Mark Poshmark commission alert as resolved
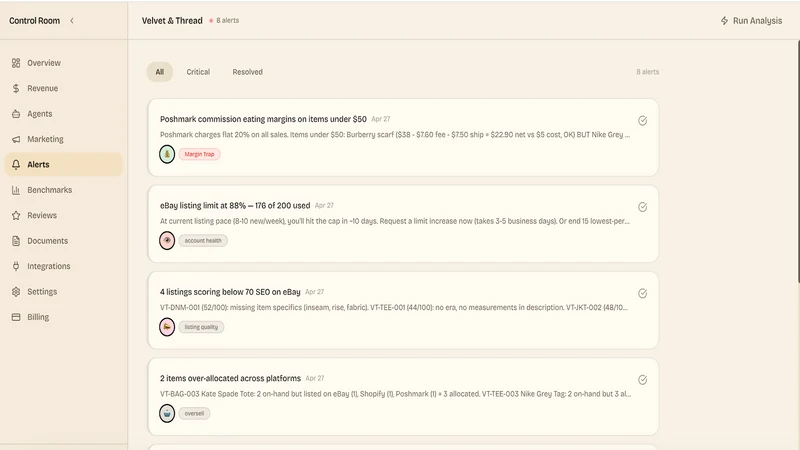800x450 pixels. tap(642, 120)
